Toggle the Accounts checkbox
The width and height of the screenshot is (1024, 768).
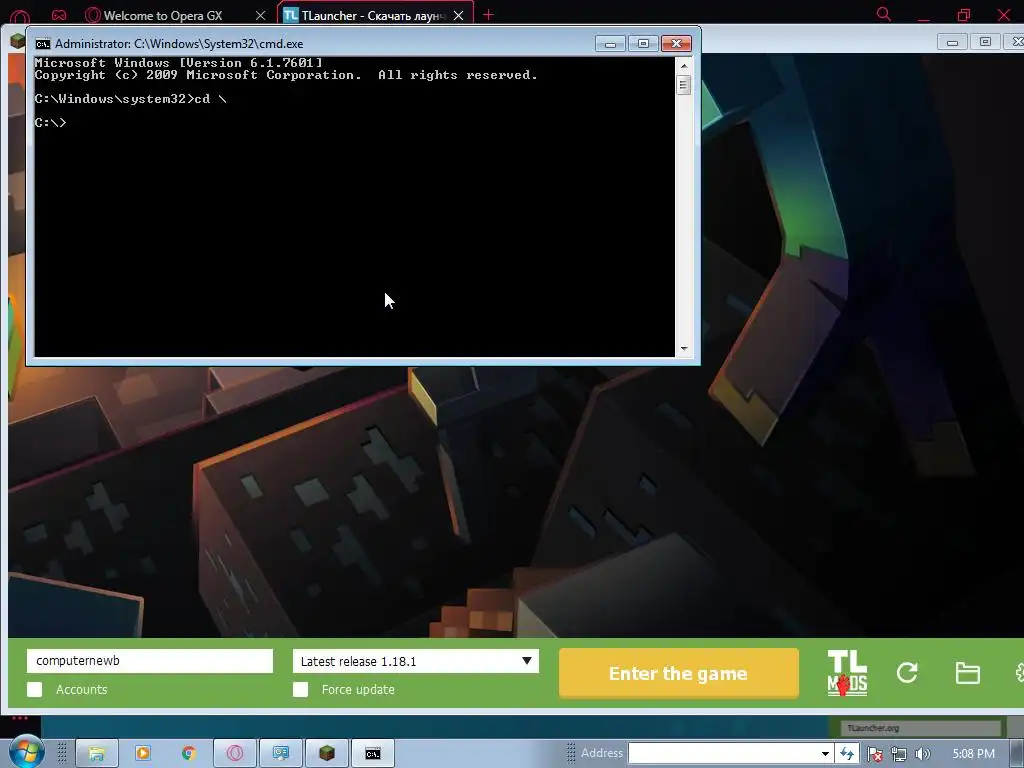click(35, 690)
